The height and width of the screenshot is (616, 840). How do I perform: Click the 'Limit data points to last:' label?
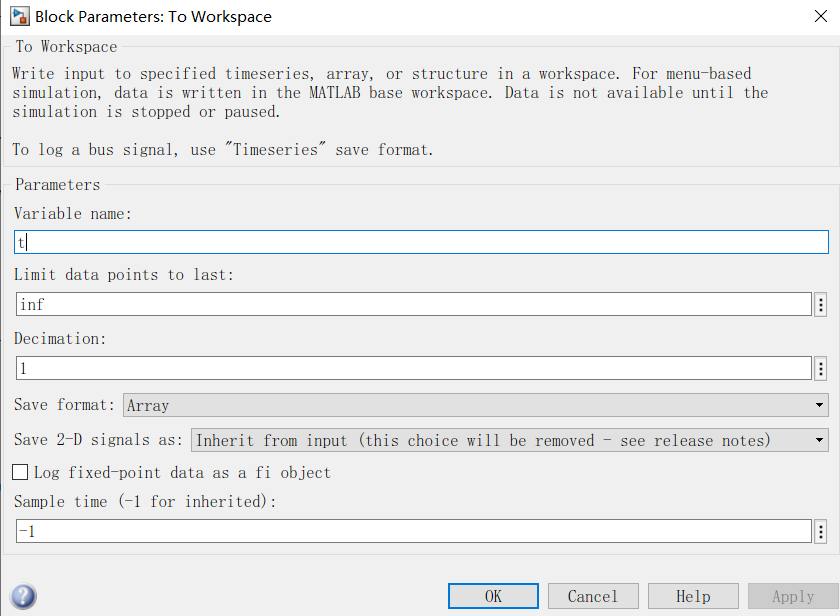click(x=124, y=275)
